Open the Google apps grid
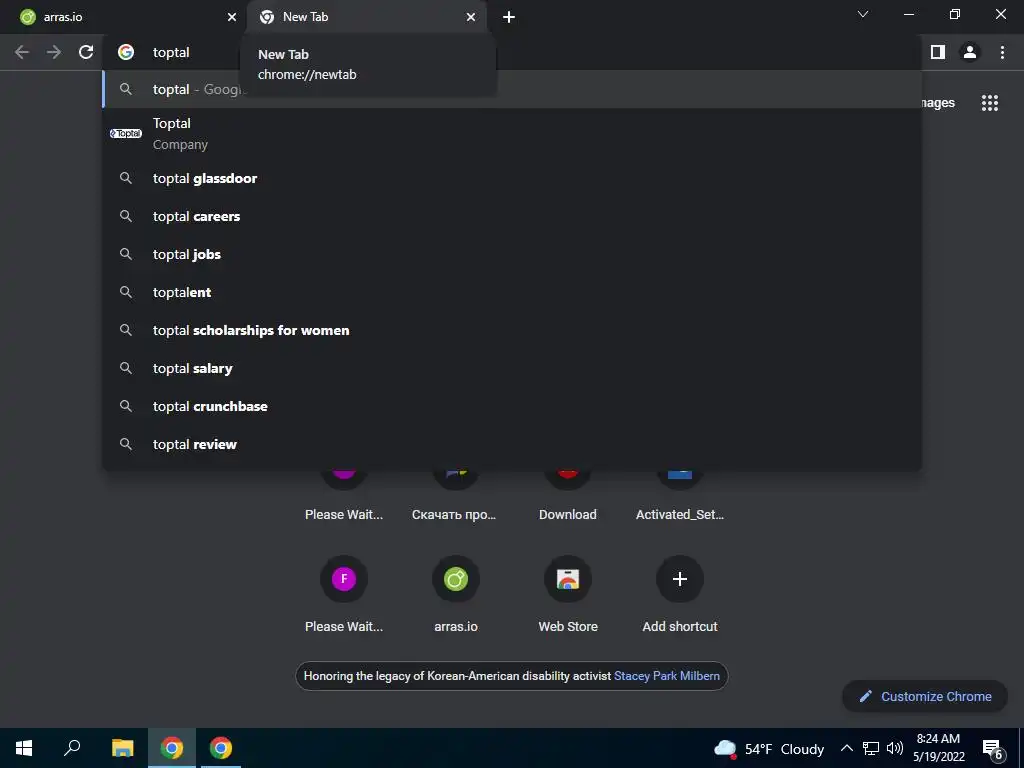 990,103
